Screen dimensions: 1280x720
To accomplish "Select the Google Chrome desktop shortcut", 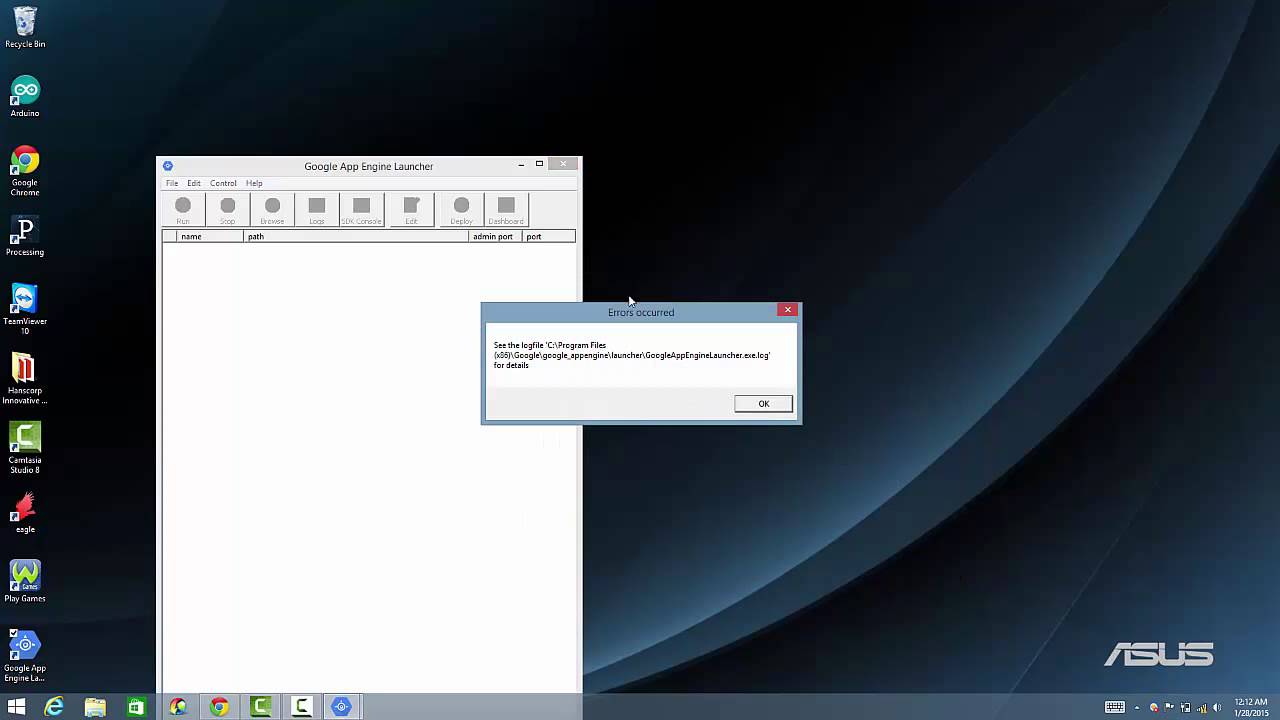I will click(x=25, y=171).
